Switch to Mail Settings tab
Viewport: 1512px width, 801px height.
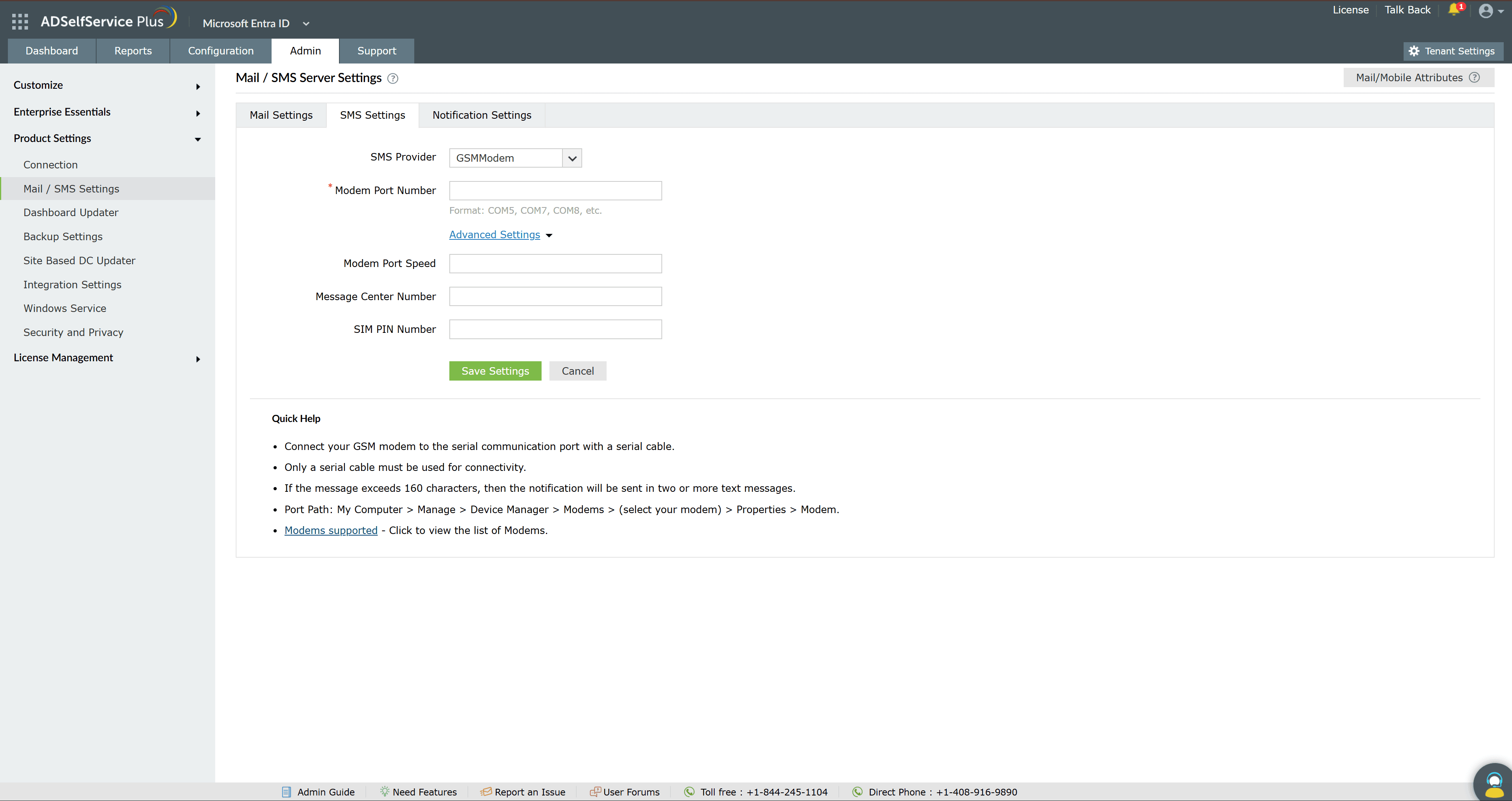click(x=281, y=115)
